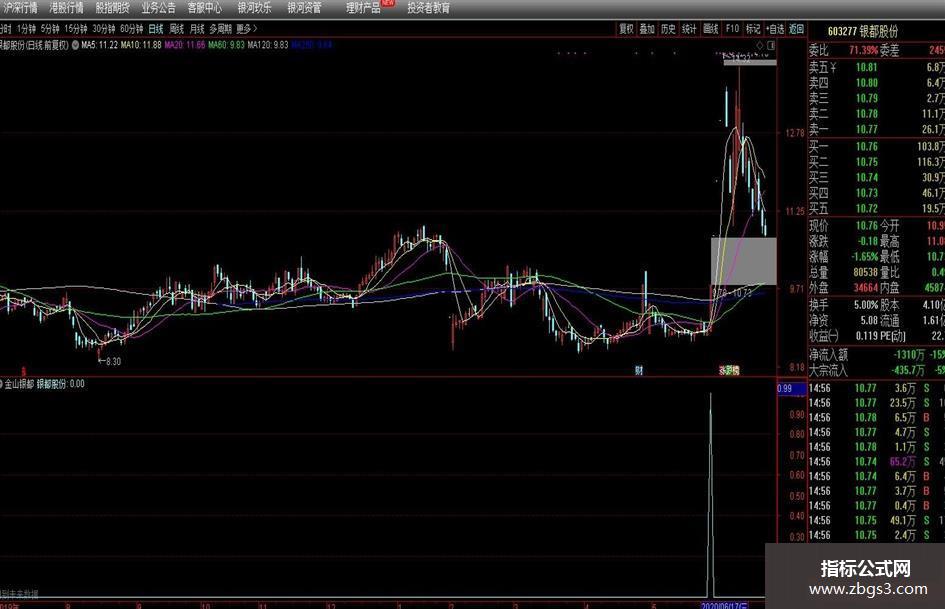Click the 画线 drawing tools button

711,28
